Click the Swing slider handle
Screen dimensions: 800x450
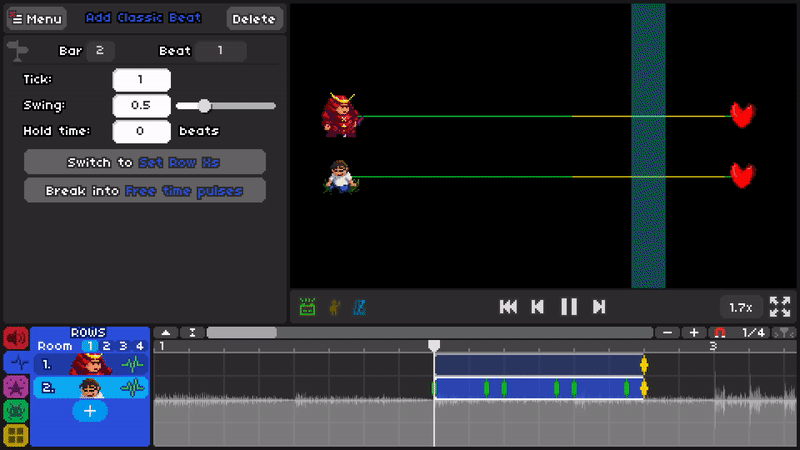coord(204,106)
